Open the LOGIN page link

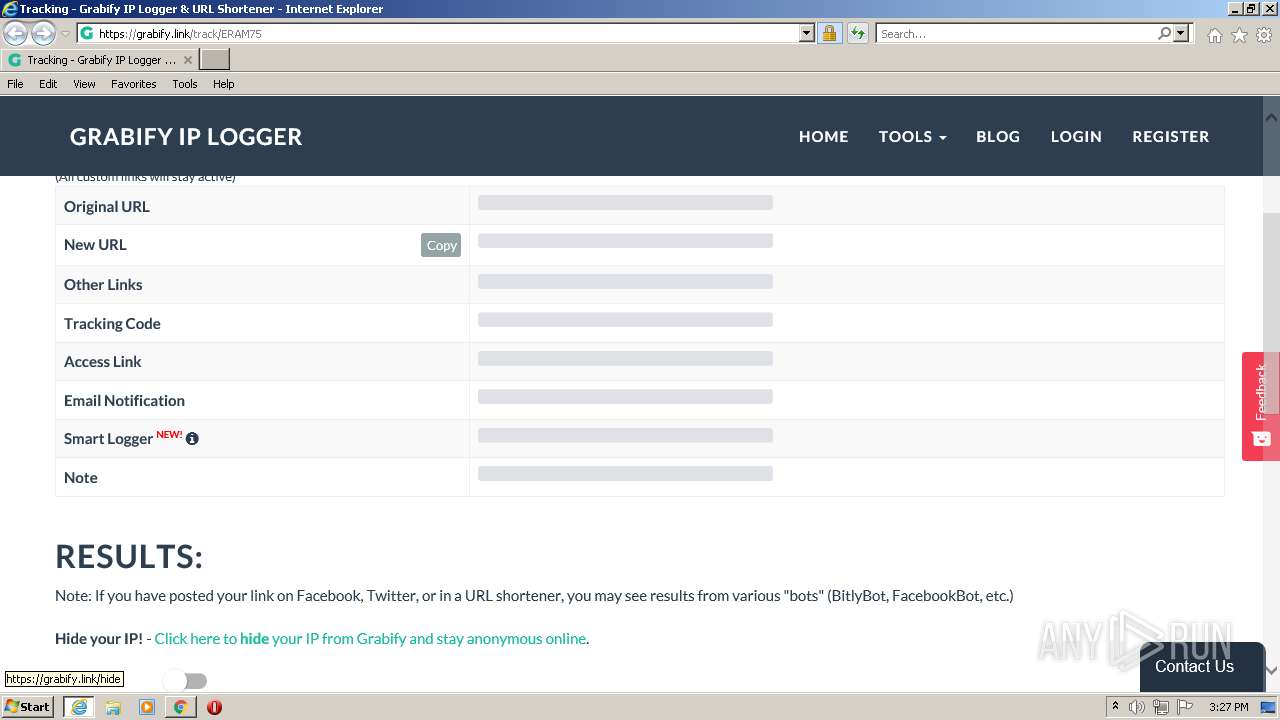tap(1076, 137)
